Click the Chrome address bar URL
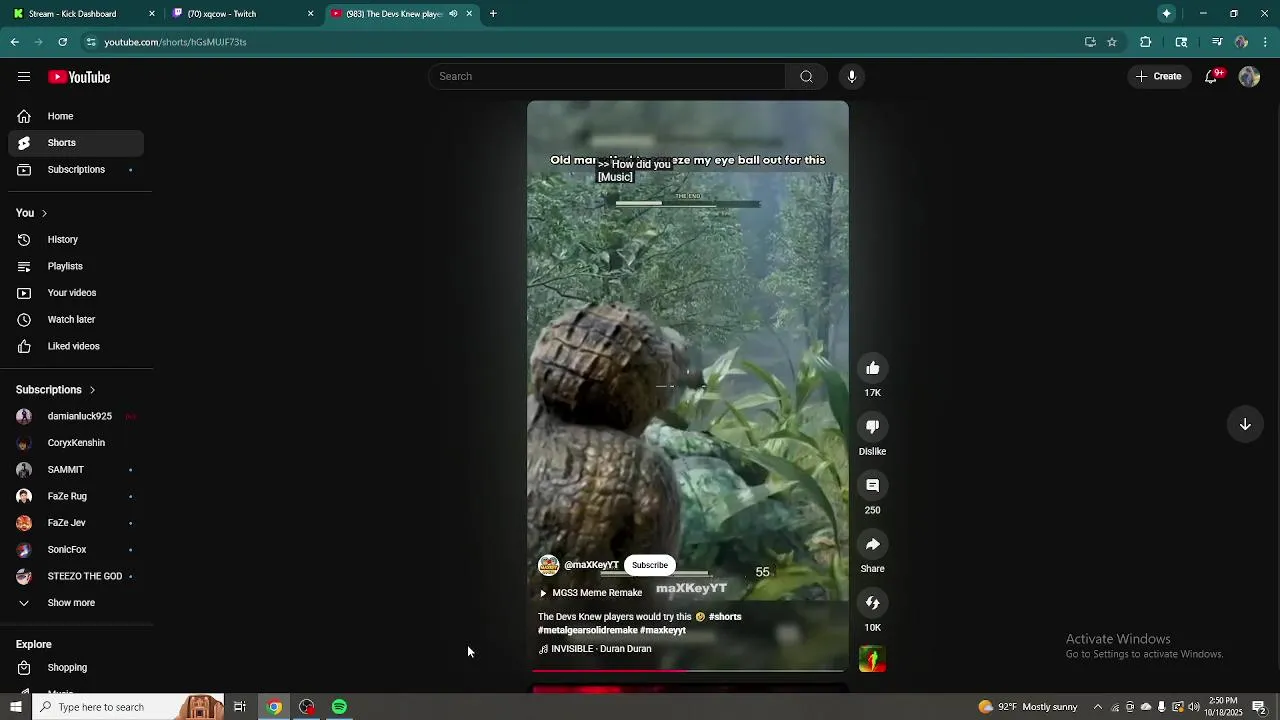The height and width of the screenshot is (720, 1280). 175,42
